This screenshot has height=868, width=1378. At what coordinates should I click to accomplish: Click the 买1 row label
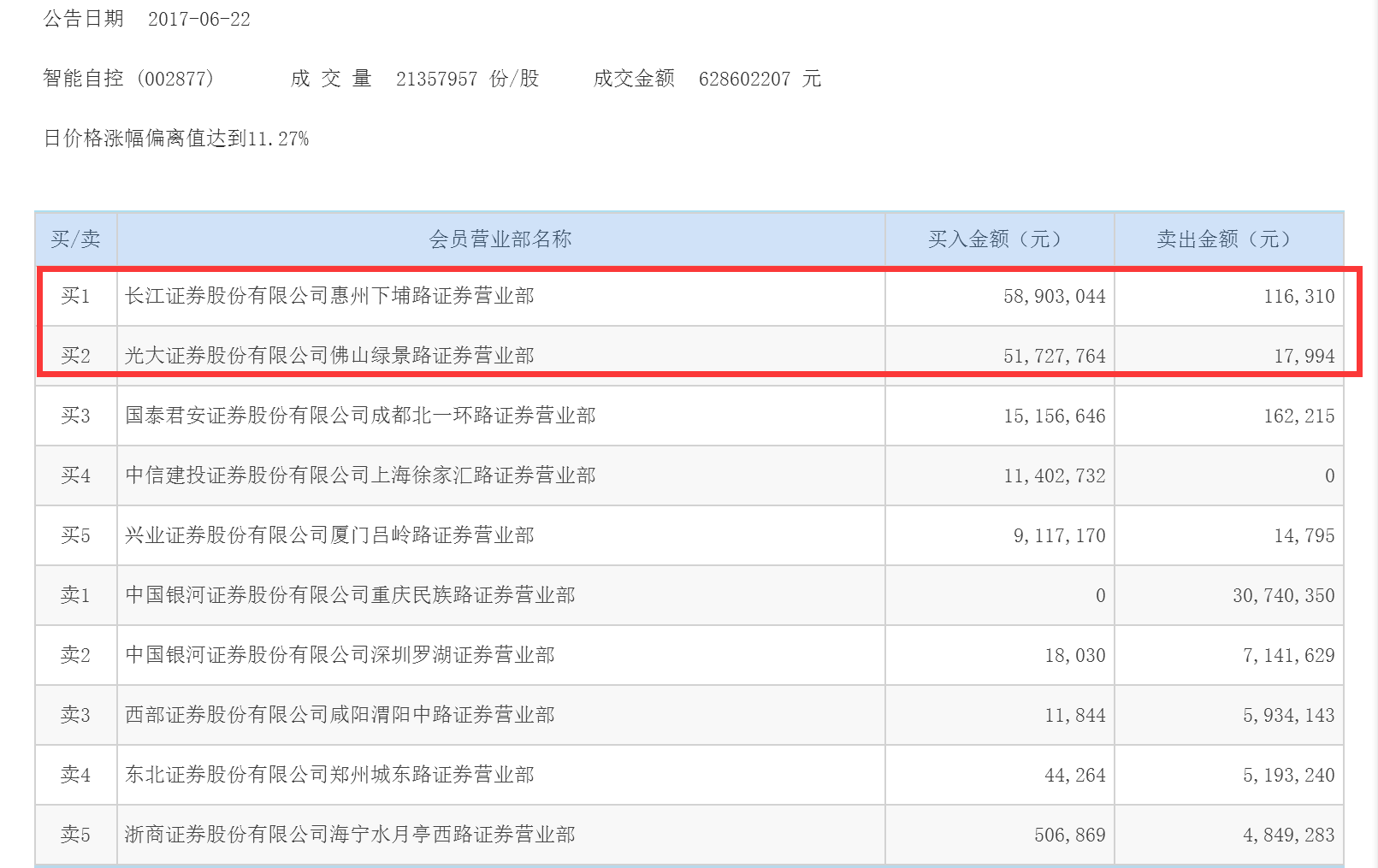click(75, 296)
